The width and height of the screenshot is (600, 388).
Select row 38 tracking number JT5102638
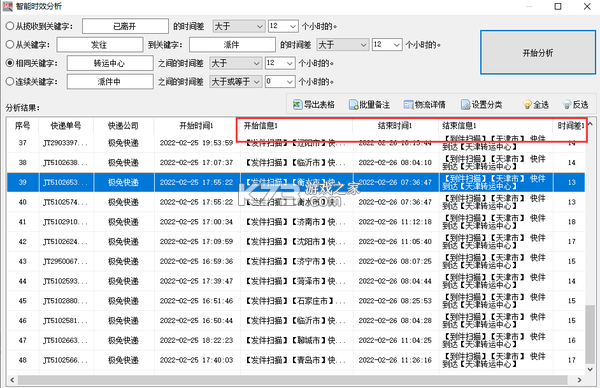(65, 162)
